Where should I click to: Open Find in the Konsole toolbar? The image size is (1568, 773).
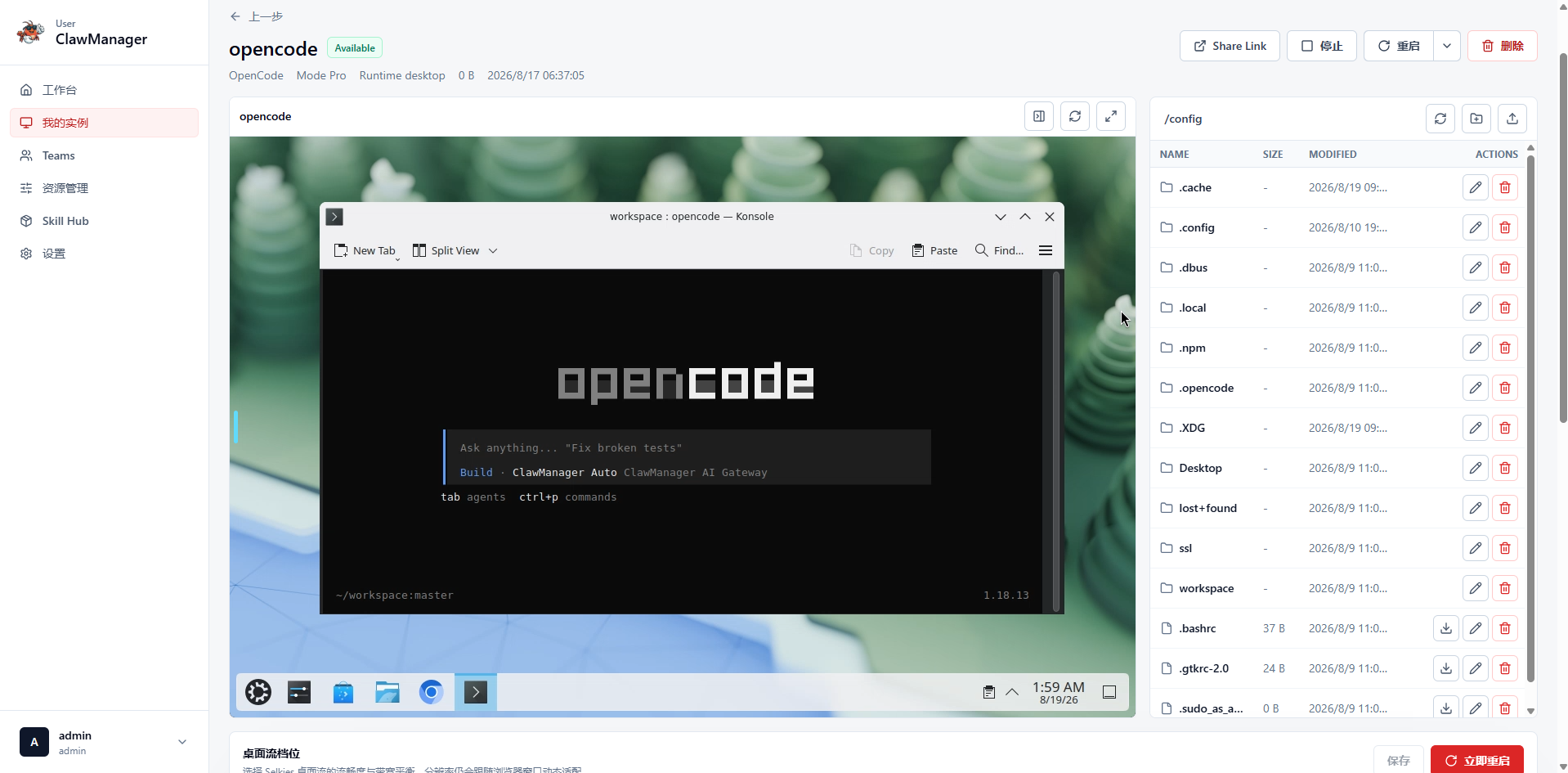[999, 250]
